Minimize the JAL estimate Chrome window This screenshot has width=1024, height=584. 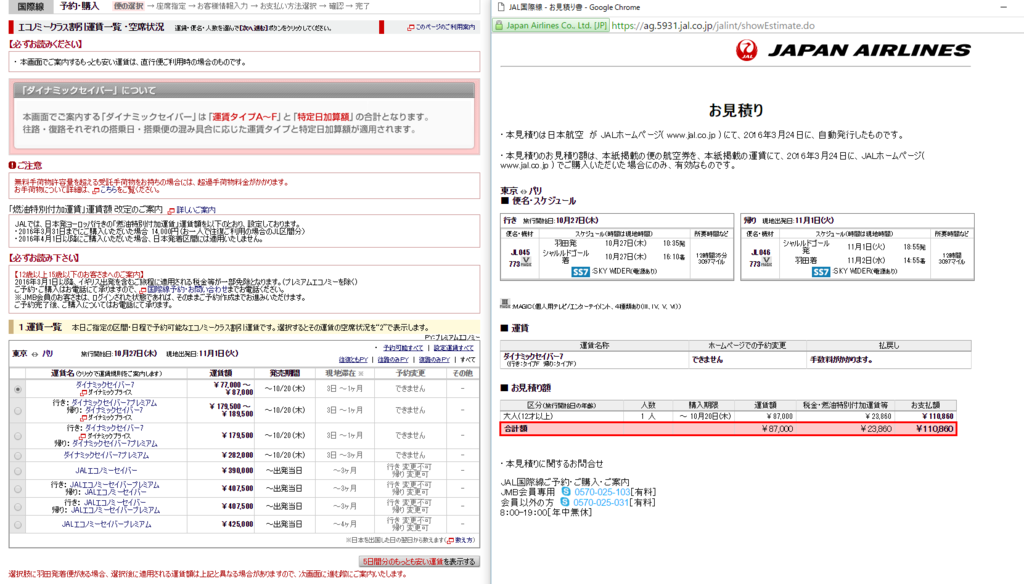coord(1003,7)
